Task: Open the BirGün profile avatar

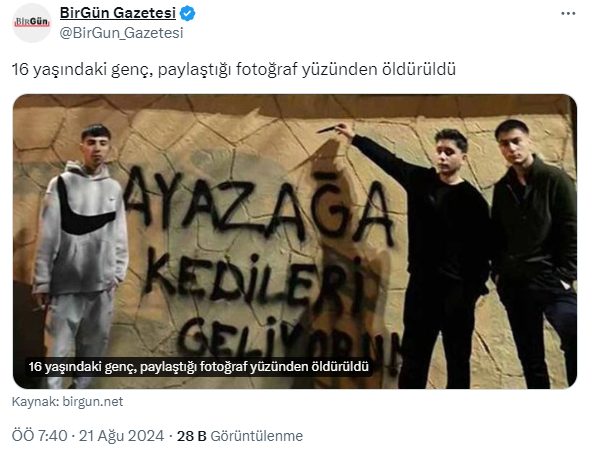Action: pyautogui.click(x=32, y=23)
